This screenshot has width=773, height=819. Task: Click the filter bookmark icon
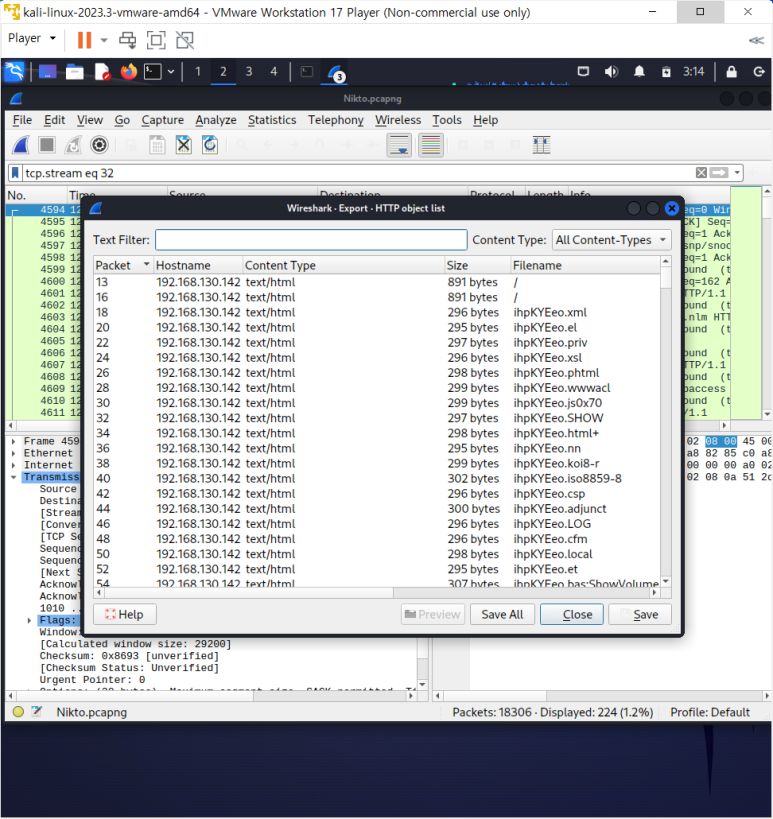15,173
